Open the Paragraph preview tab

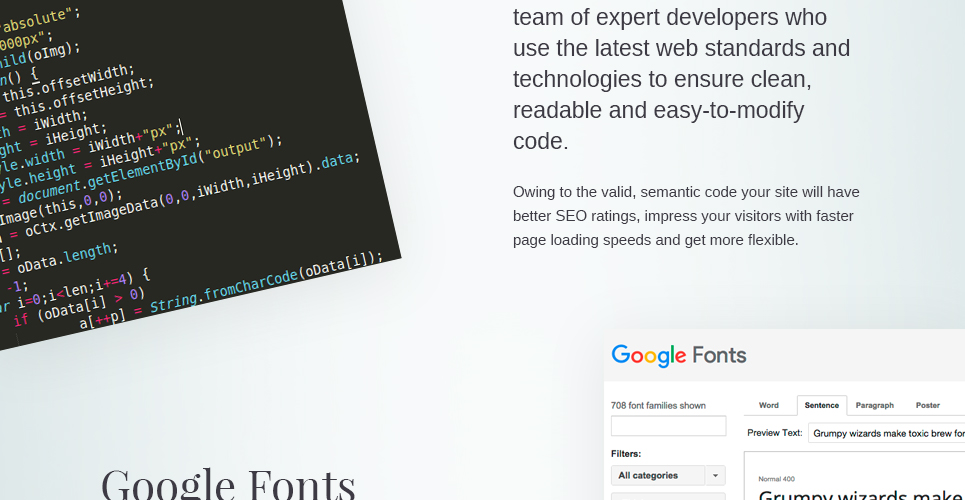pyautogui.click(x=875, y=405)
